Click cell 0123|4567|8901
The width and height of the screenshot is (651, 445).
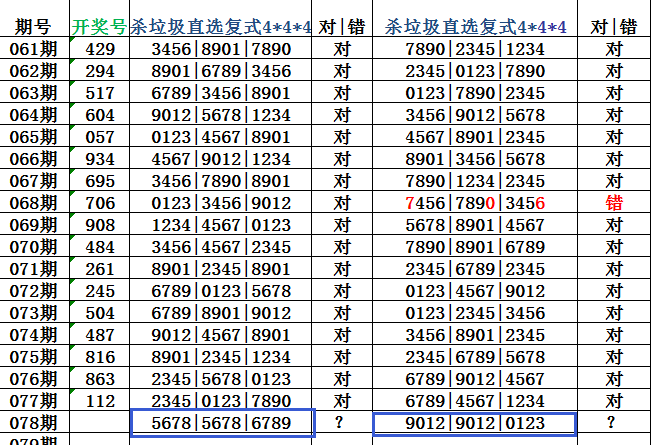click(220, 136)
